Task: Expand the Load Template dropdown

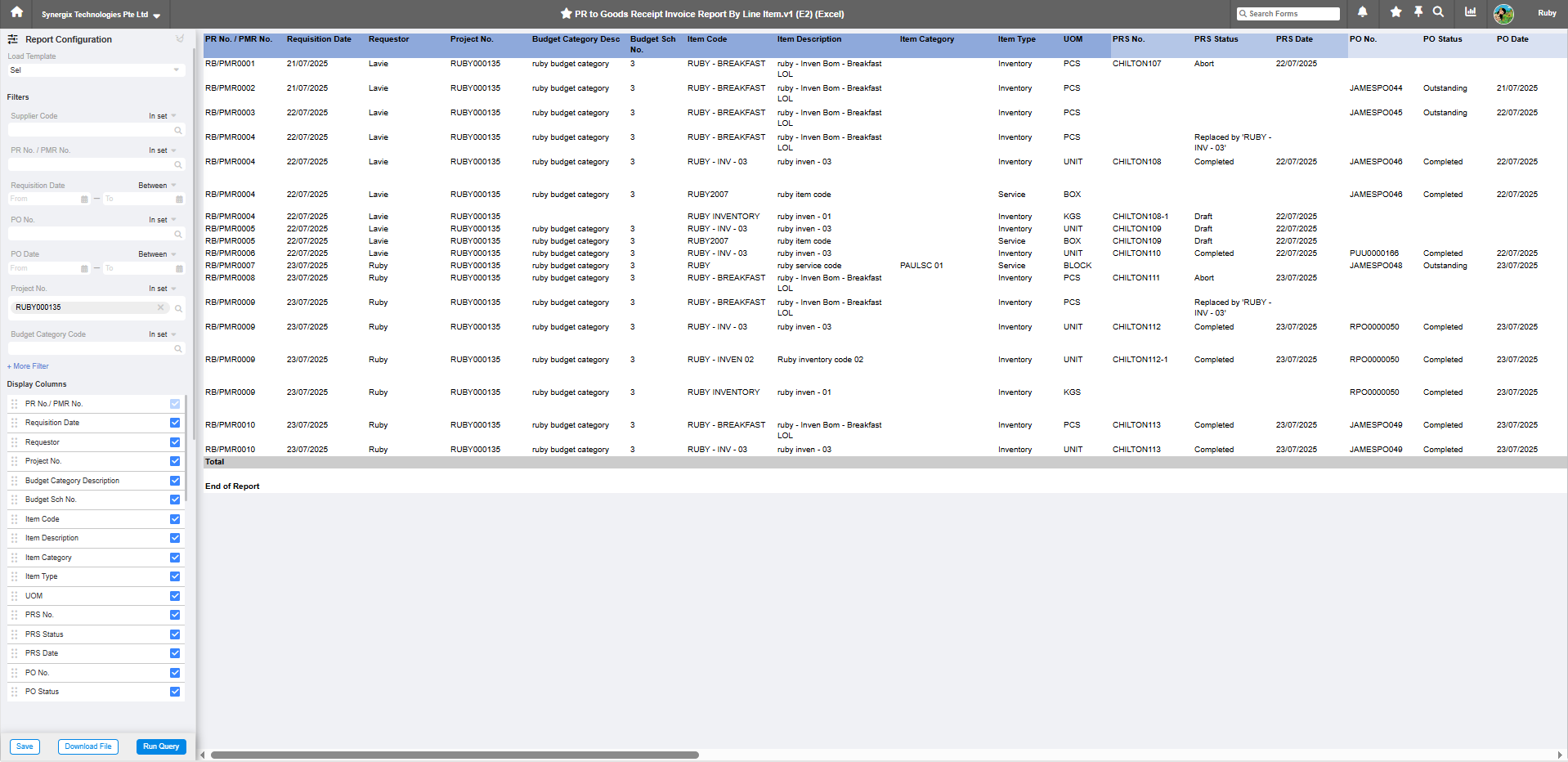Action: pyautogui.click(x=176, y=70)
